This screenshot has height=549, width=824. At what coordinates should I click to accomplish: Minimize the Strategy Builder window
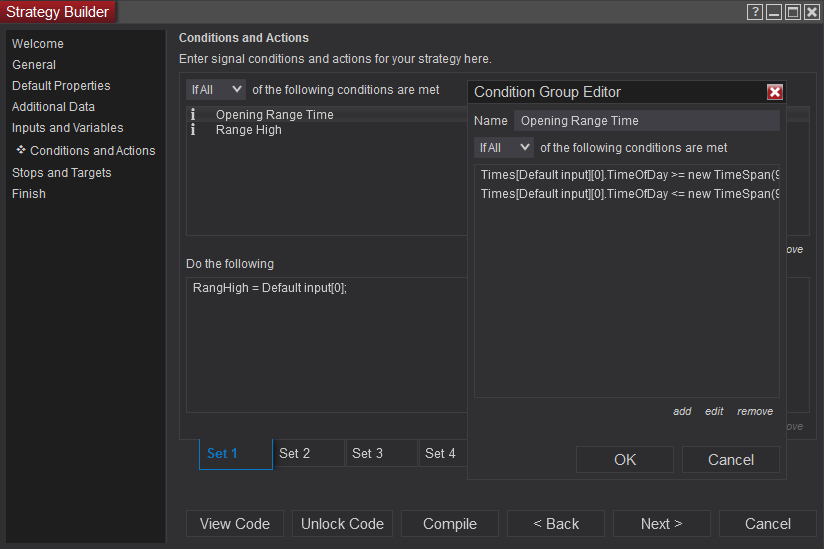coord(774,12)
